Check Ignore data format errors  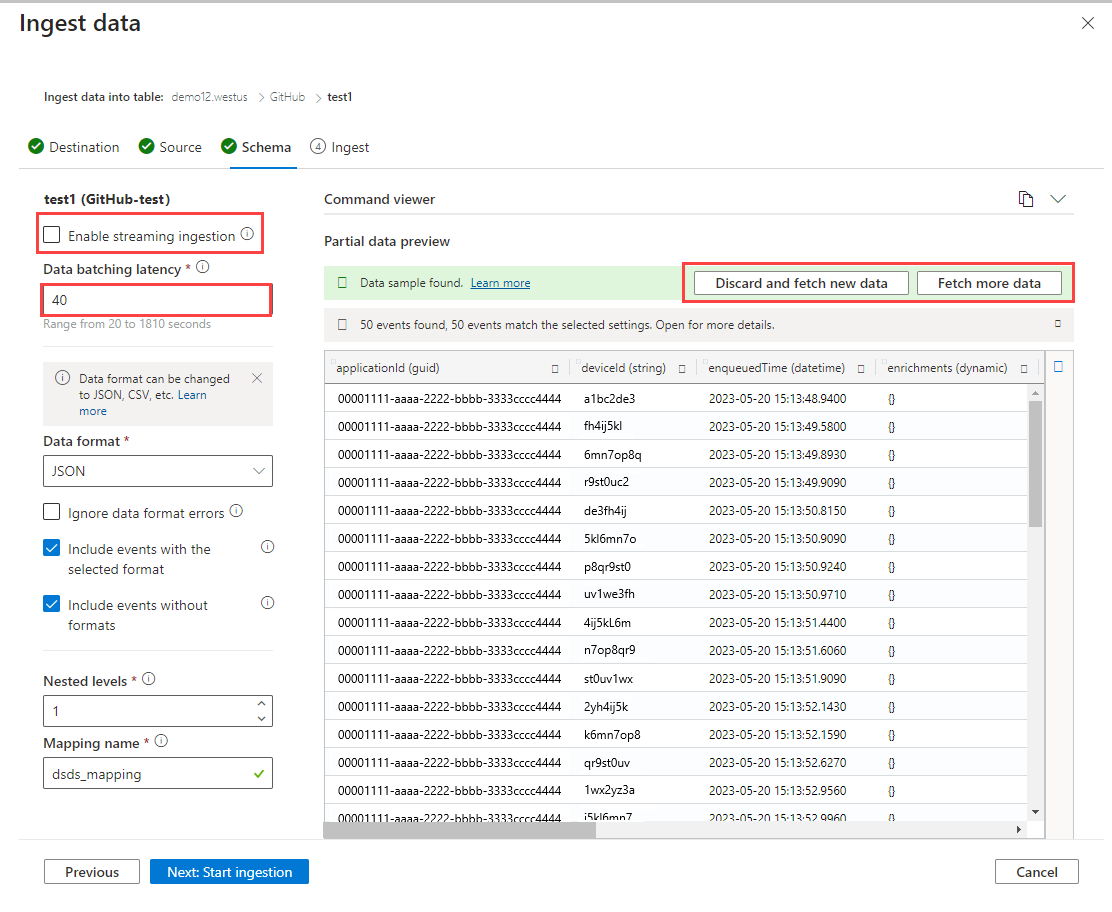(52, 512)
